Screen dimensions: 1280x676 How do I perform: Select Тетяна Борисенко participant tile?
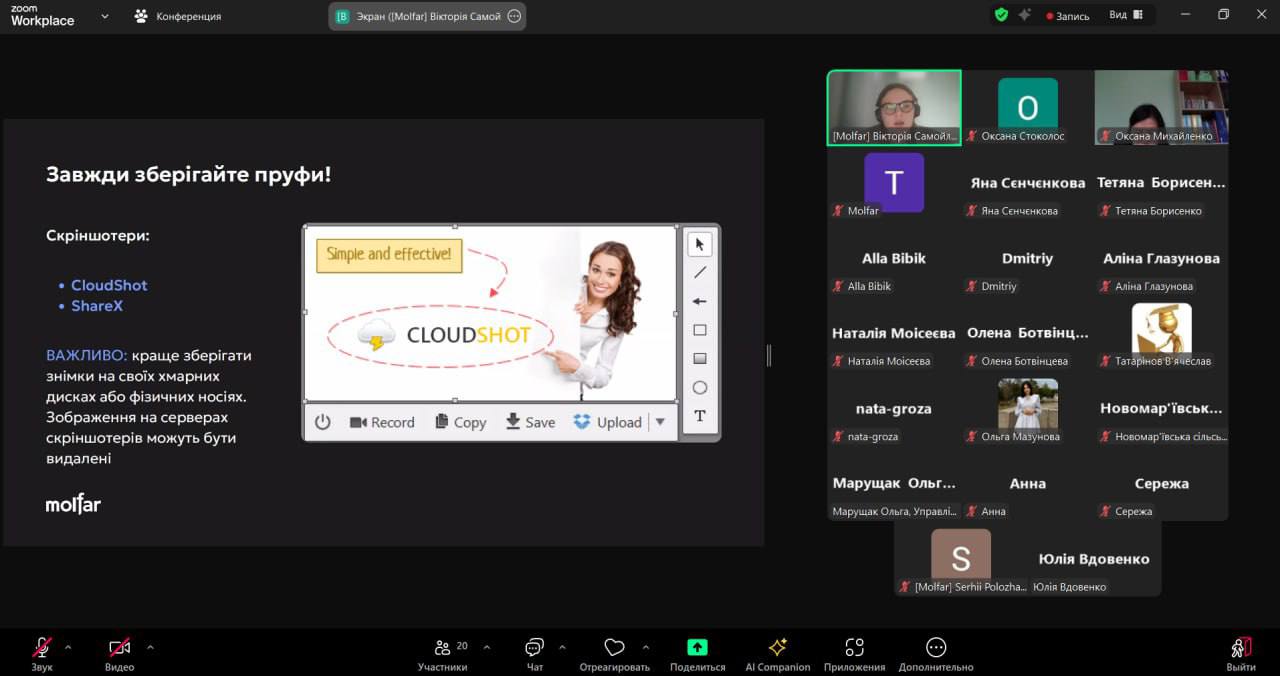[1161, 183]
